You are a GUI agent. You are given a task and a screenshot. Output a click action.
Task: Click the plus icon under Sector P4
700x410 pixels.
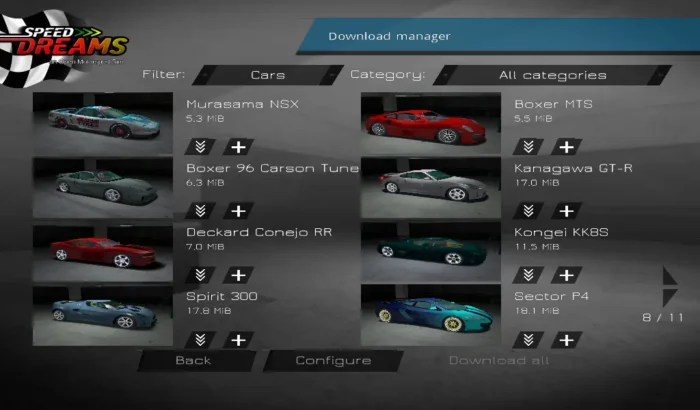566,339
